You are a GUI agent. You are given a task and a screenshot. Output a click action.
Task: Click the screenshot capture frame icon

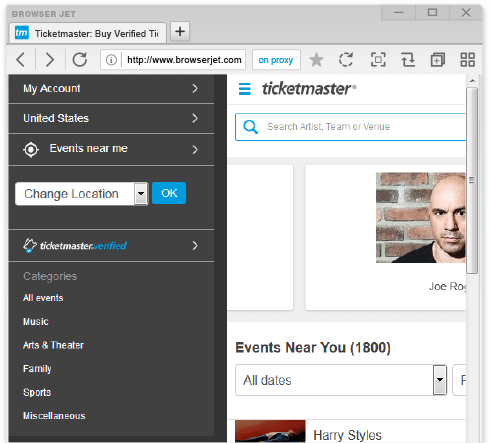378,60
